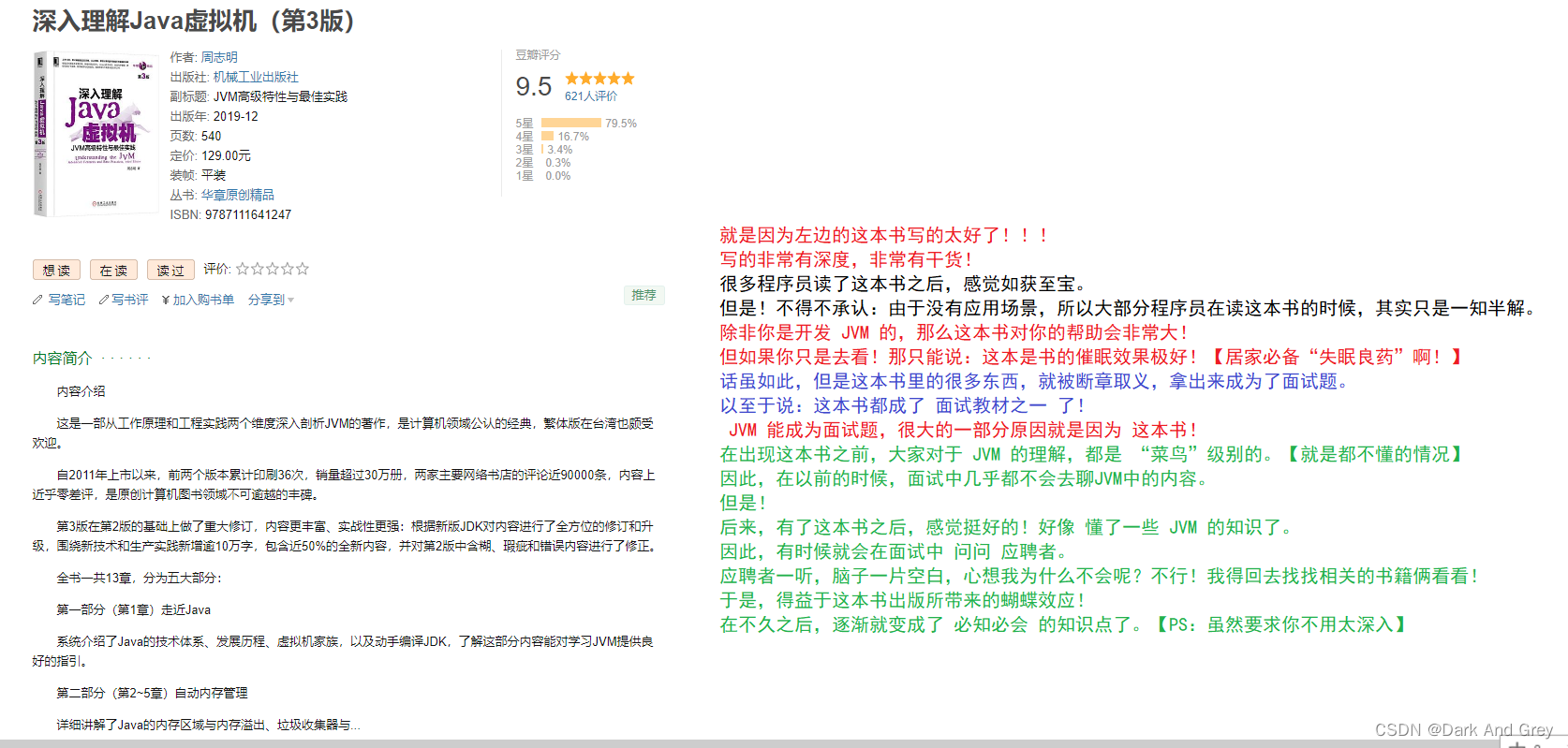Click the fifth empty rating star
Screen dimensions: 1568x748
(x=303, y=269)
